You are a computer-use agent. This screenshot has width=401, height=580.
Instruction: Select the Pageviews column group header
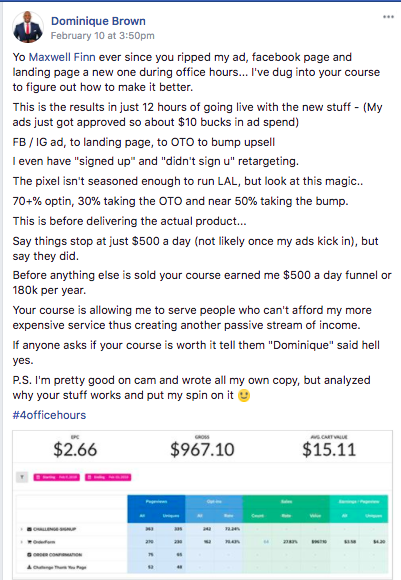click(156, 502)
